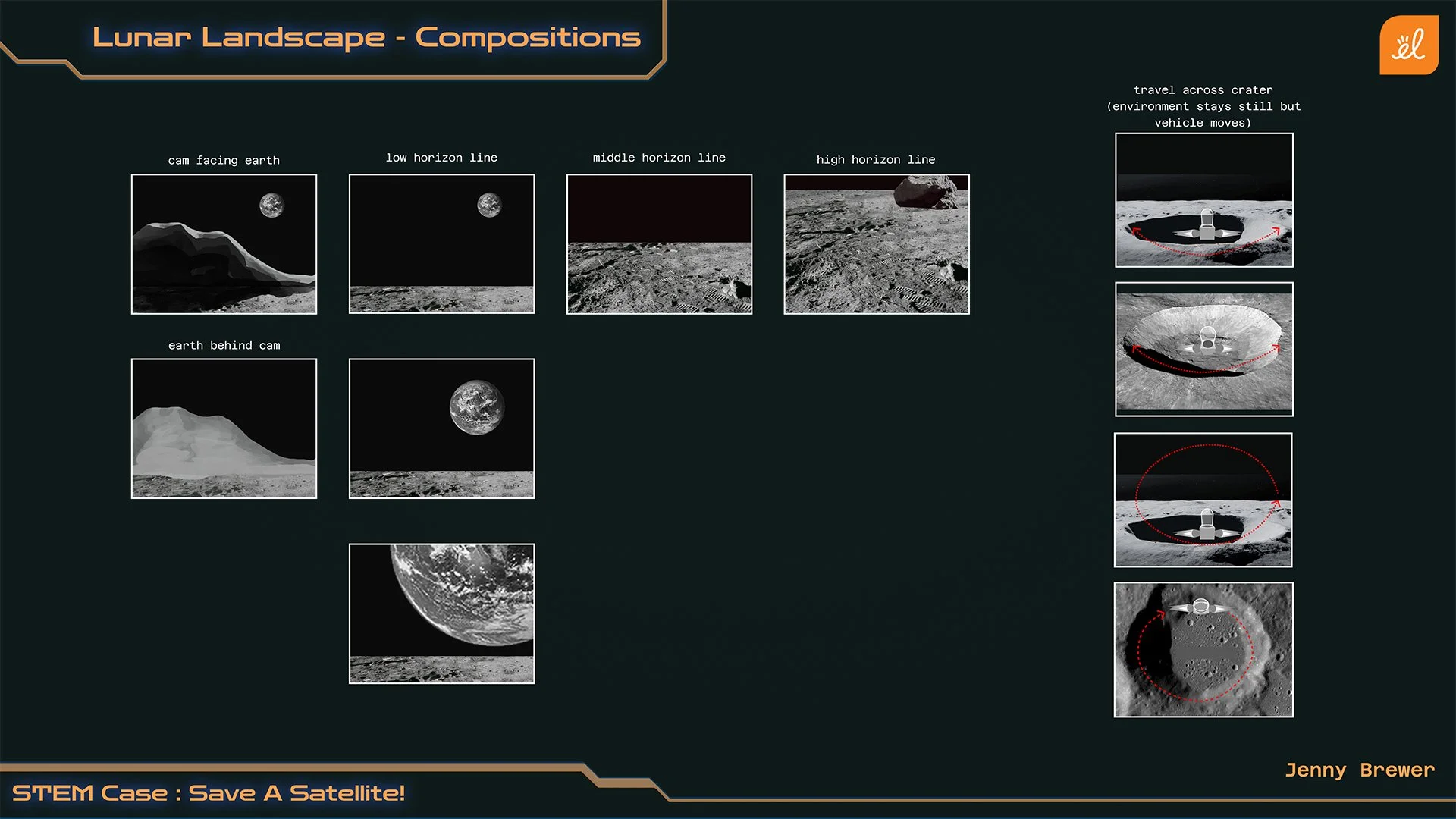The height and width of the screenshot is (819, 1456).
Task: Select the cam facing earth thumbnail
Action: [224, 244]
